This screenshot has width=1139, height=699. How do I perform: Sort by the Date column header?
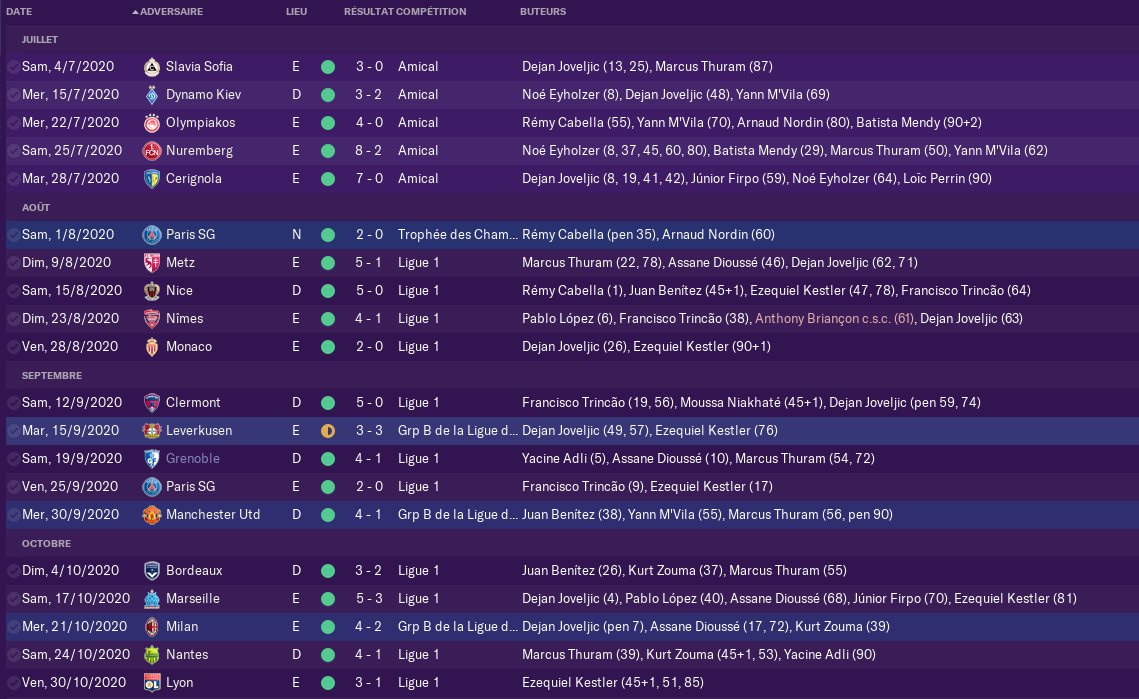[19, 12]
